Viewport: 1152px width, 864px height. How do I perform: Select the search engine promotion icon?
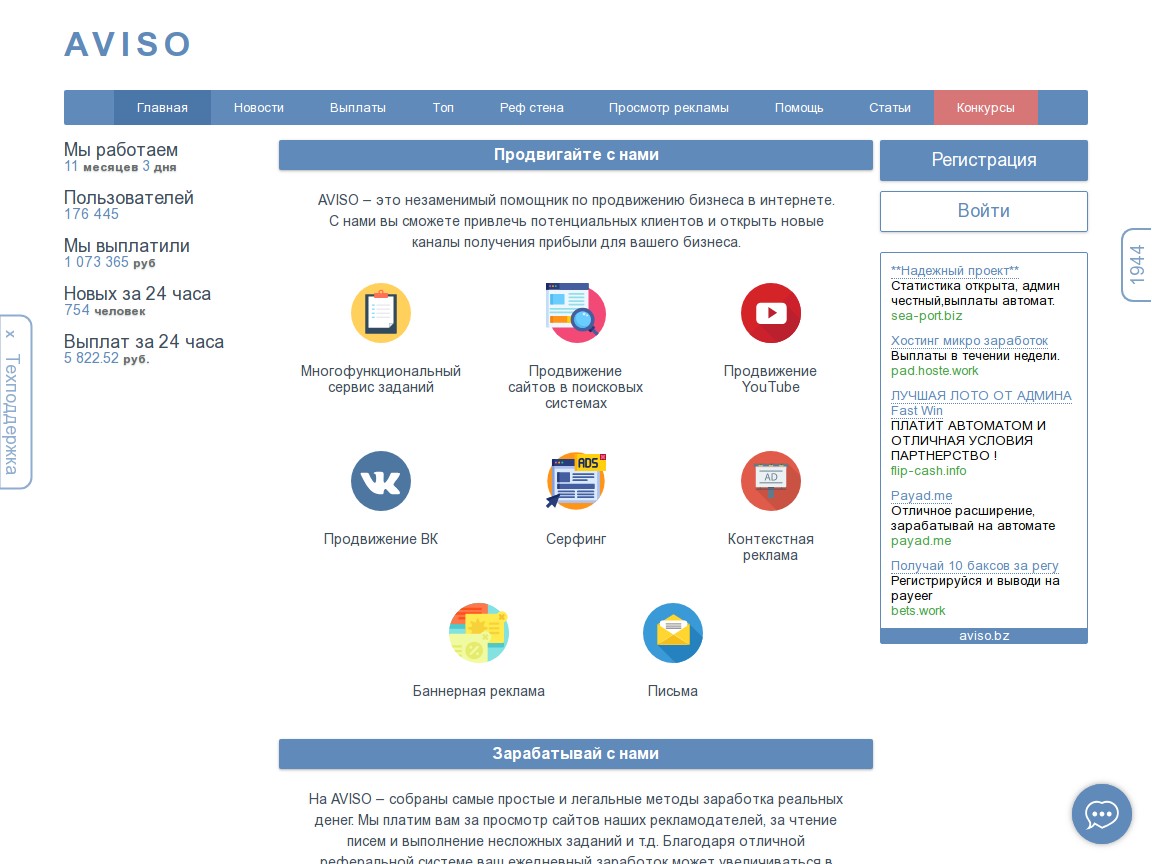pyautogui.click(x=576, y=313)
